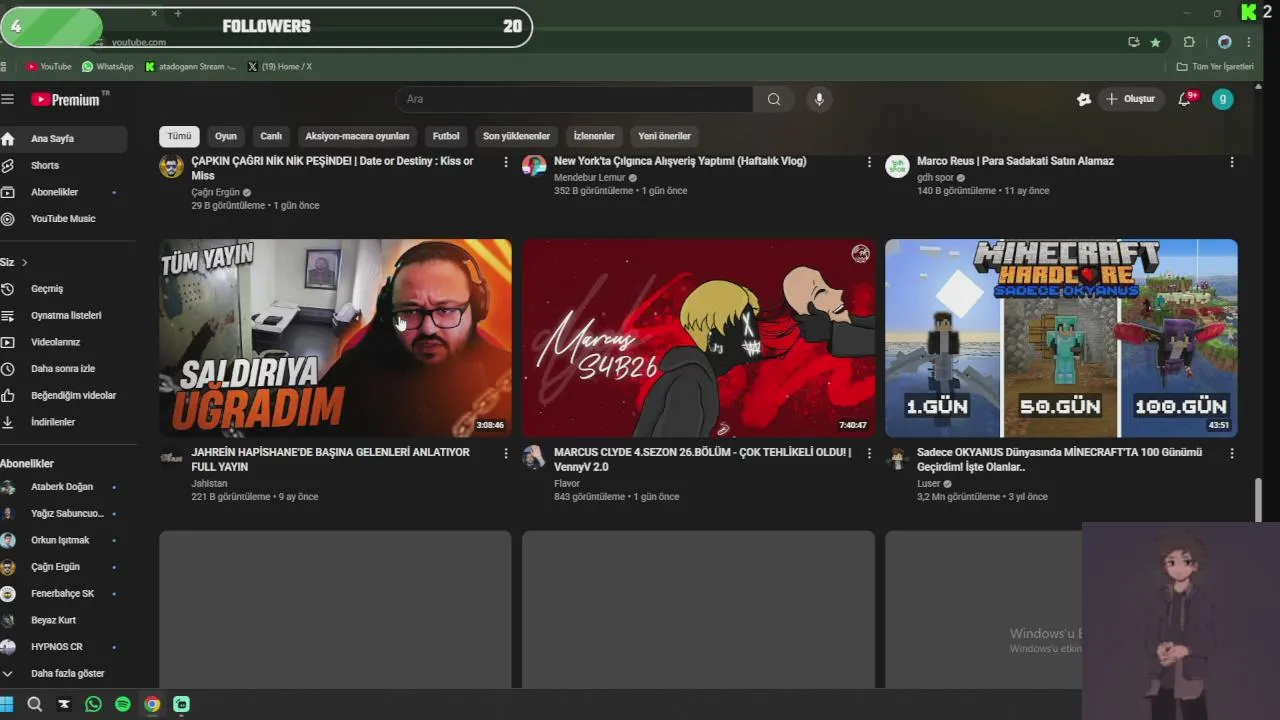Screen dimensions: 1280x720
Task: Open İndirilenler downloads
Action: tap(63, 422)
